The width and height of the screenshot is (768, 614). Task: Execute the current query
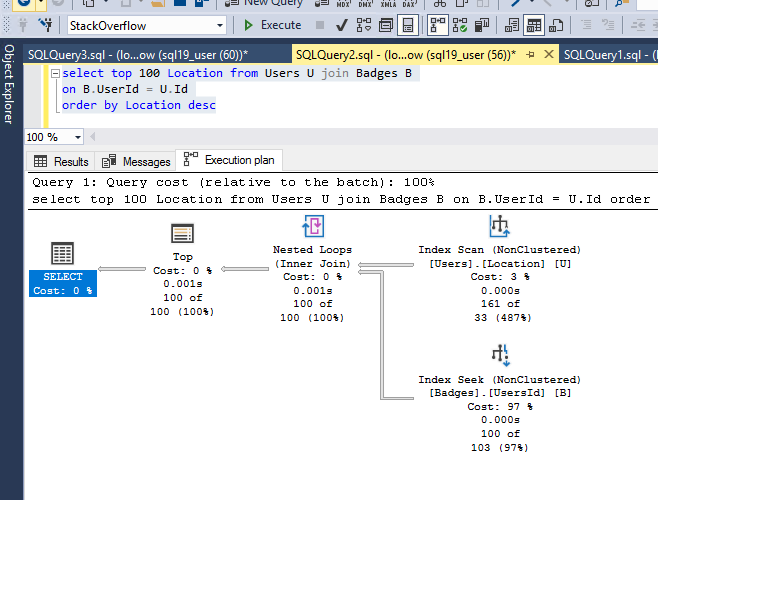click(x=272, y=25)
